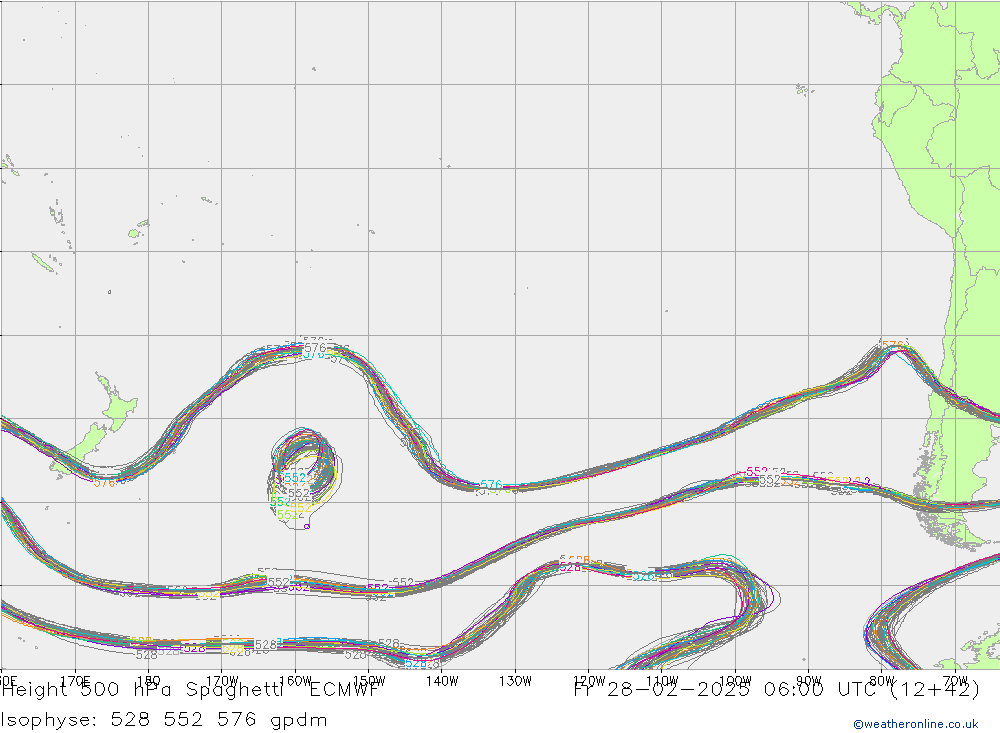Click the 110W longitude label
The height and width of the screenshot is (733, 1000).
pos(662,681)
